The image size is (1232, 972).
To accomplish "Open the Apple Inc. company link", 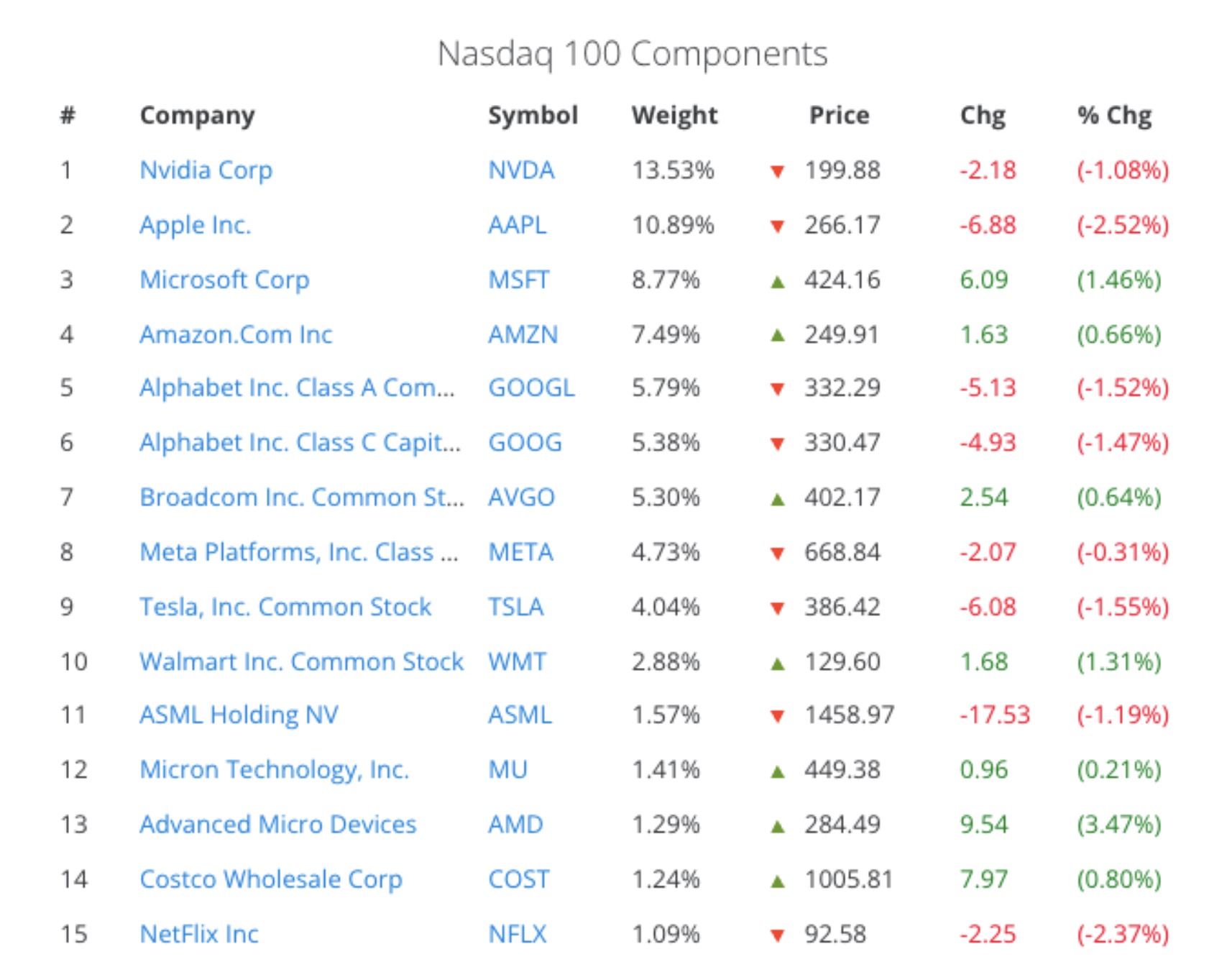I will coord(195,225).
